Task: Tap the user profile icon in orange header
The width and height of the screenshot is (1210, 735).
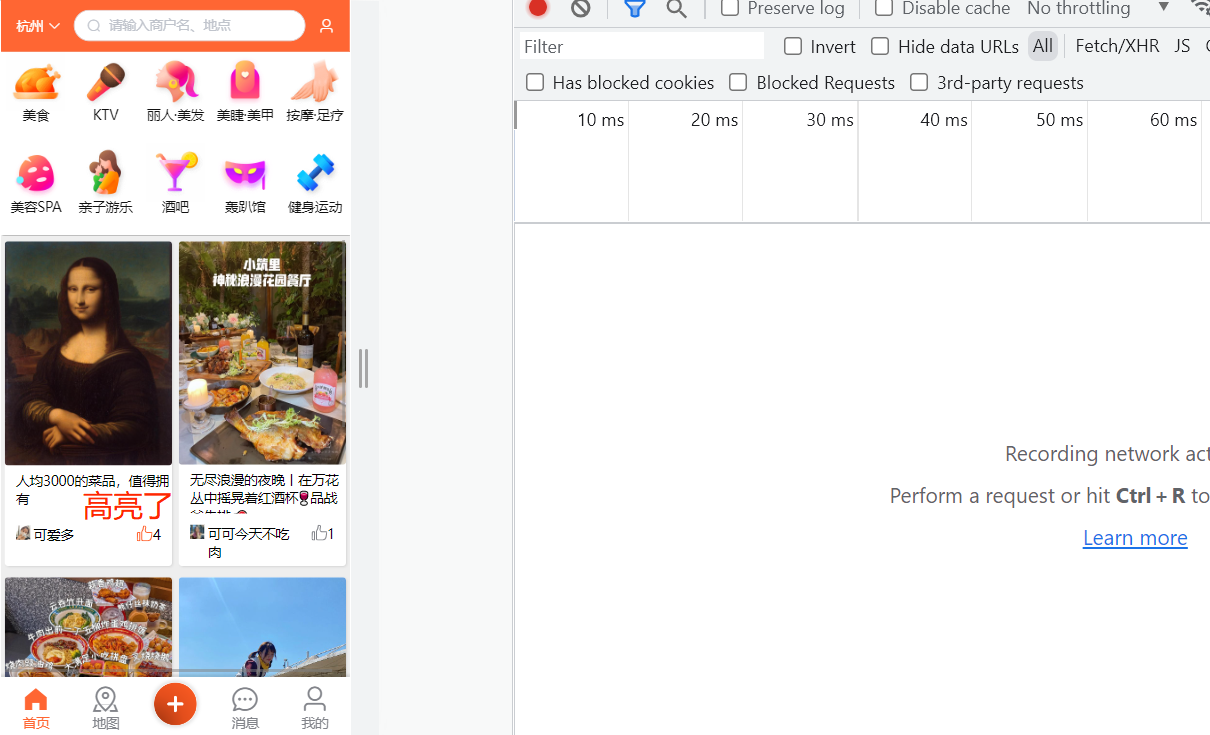Action: [326, 26]
